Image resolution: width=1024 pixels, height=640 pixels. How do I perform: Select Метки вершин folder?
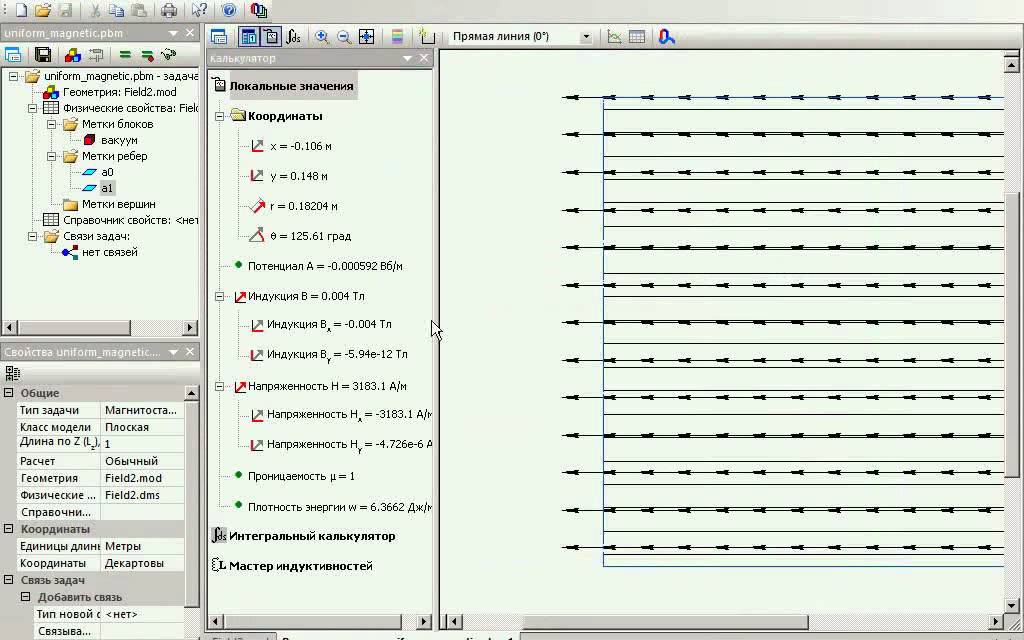point(118,204)
